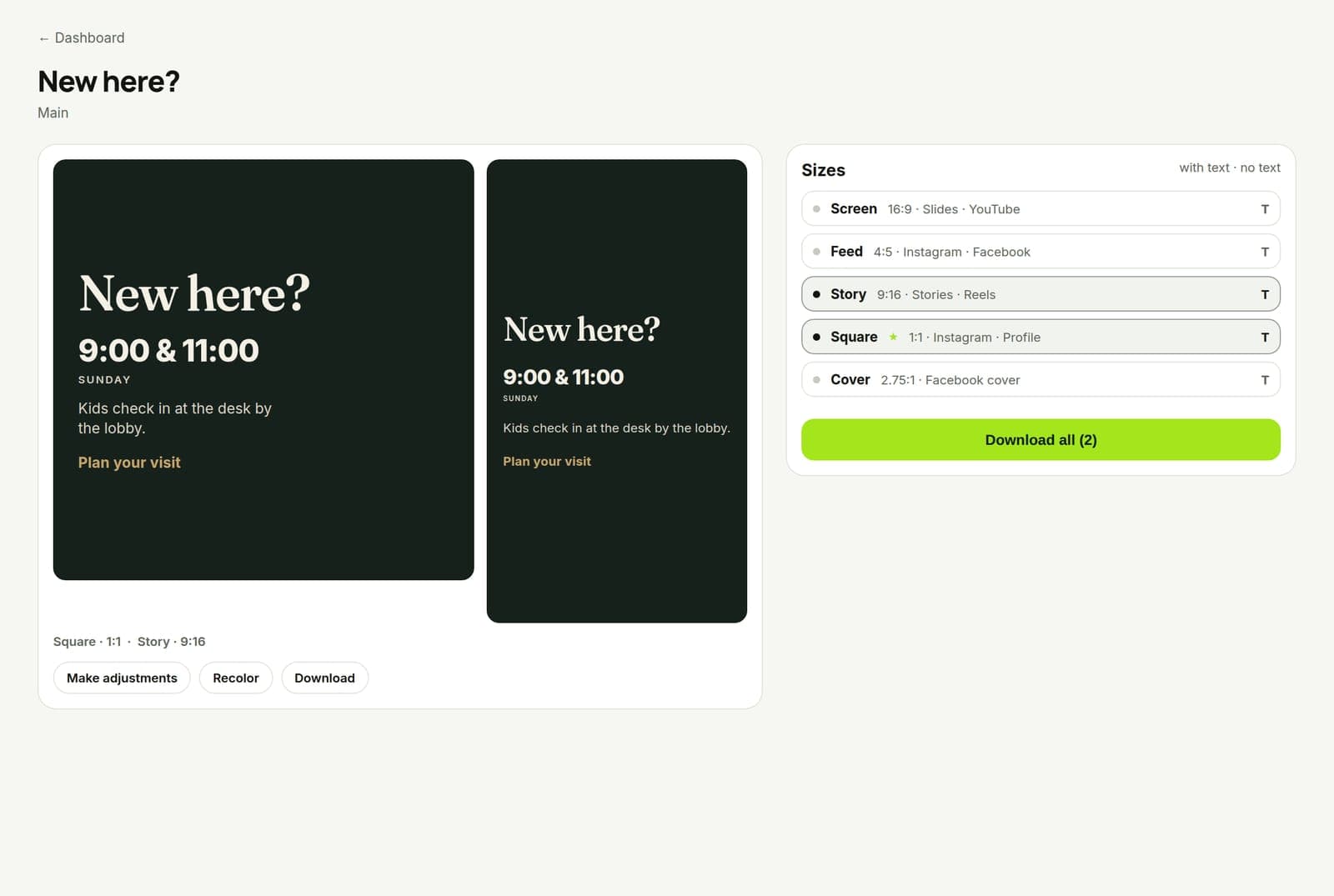Open the story preview image
The image size is (1334, 896).
coord(617,391)
